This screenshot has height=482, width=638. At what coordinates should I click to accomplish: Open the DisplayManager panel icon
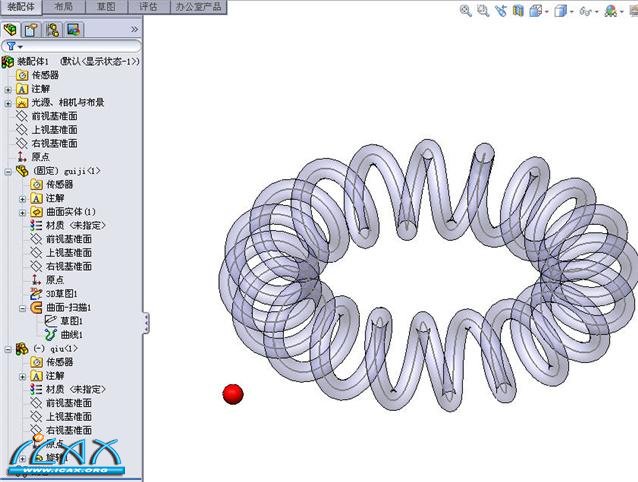(x=72, y=29)
